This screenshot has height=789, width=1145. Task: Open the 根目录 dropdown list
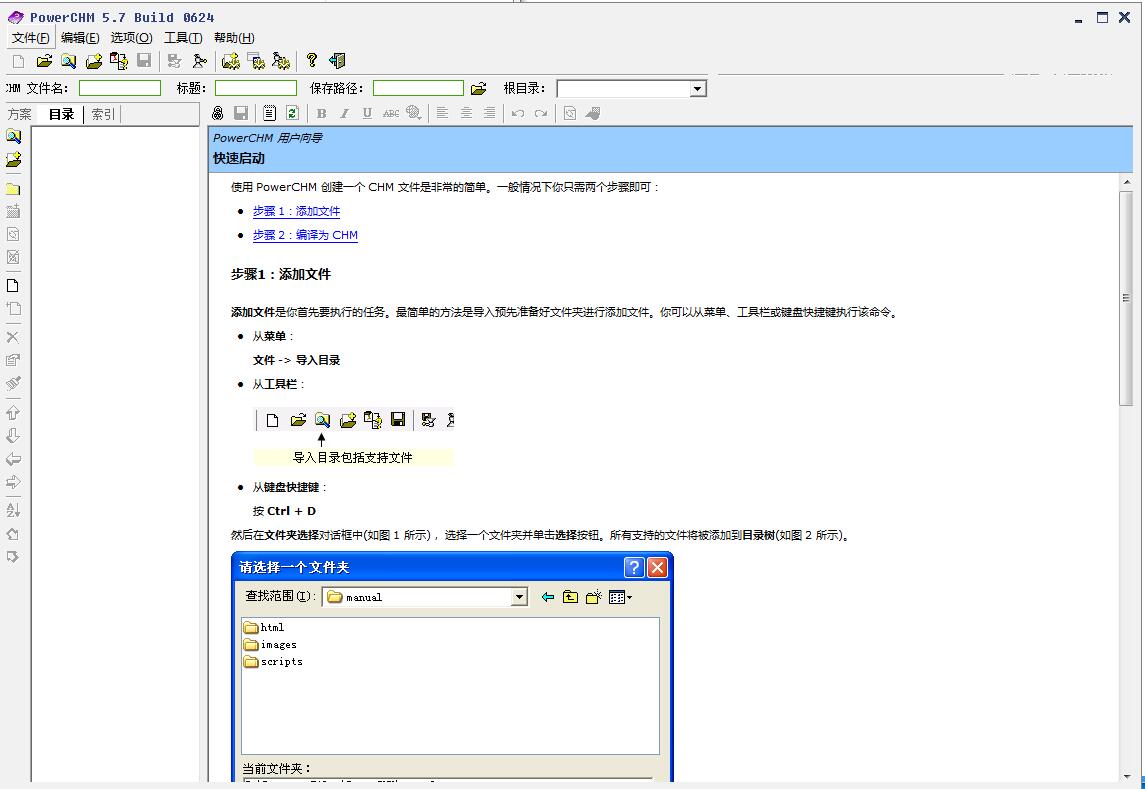(x=698, y=88)
